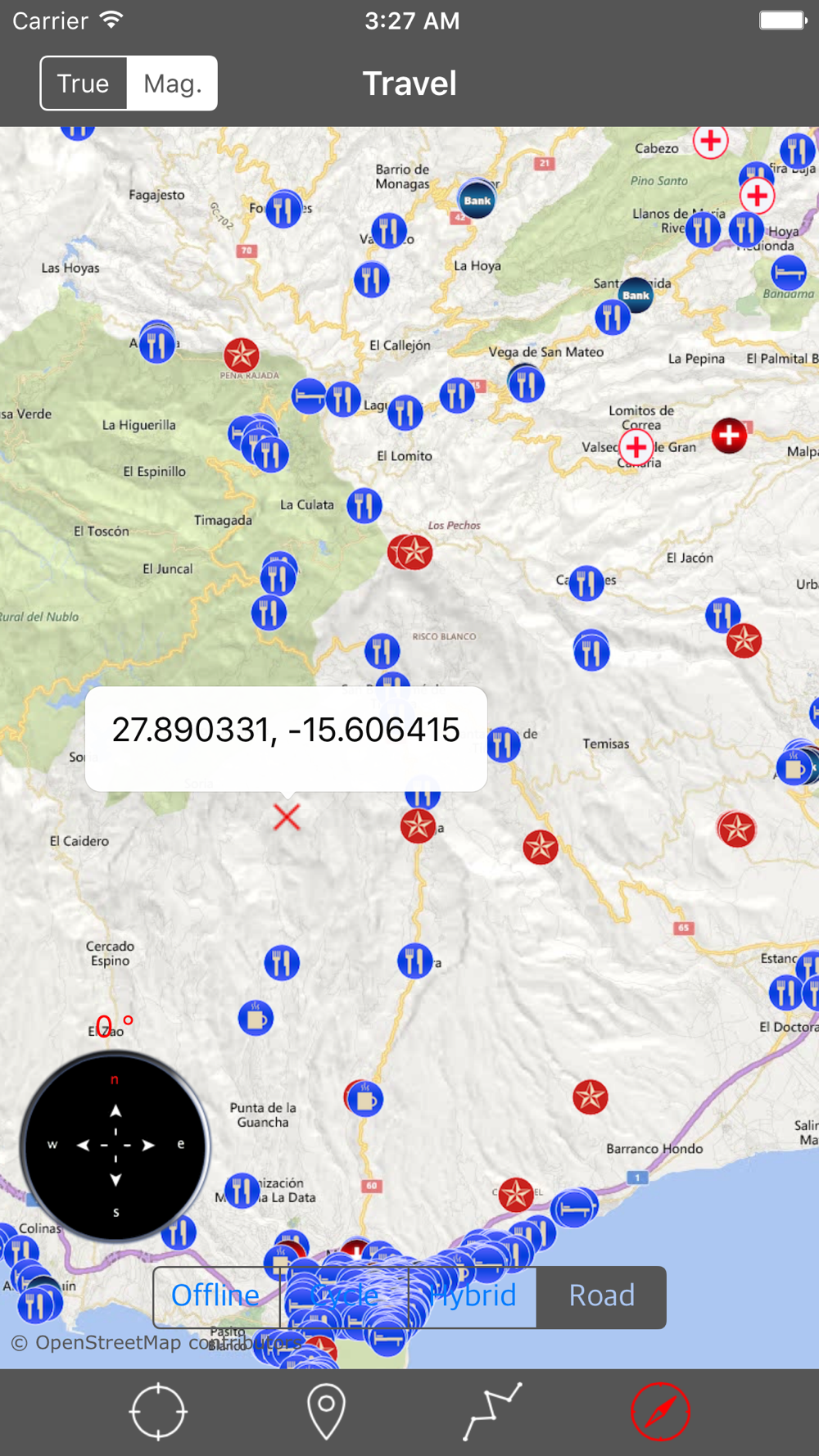Tap compass east arrow
Screen dimensions: 819x1456
pyautogui.click(x=148, y=1145)
